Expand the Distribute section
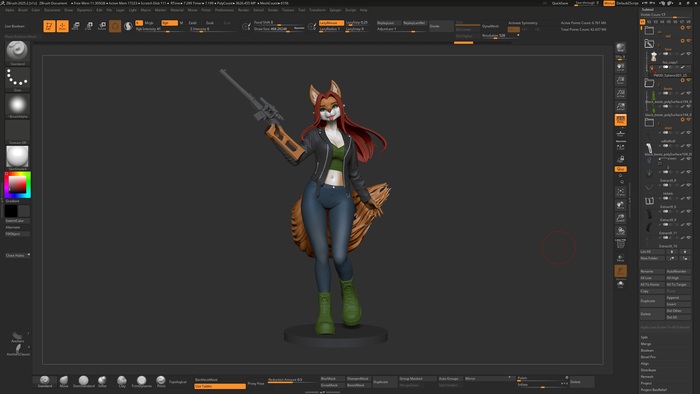 [648, 370]
